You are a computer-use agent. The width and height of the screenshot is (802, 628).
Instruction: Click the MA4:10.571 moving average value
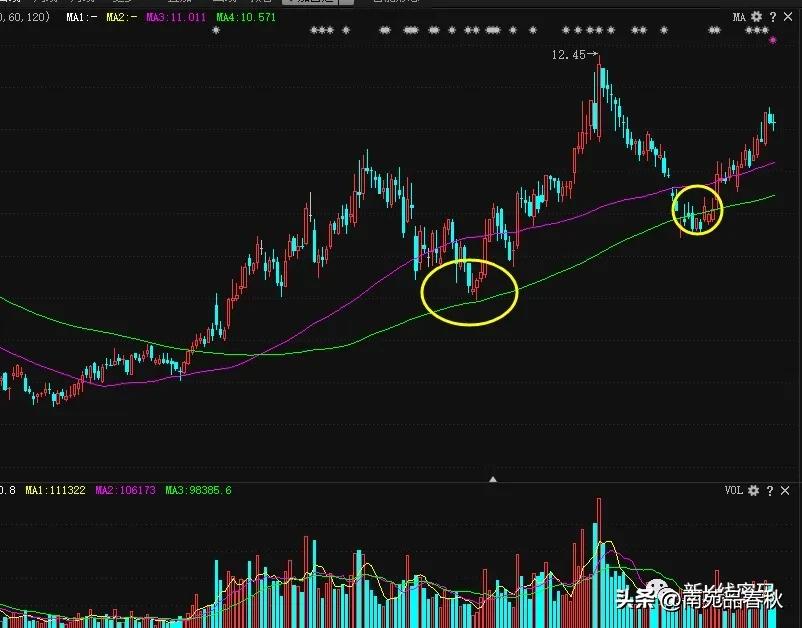246,17
